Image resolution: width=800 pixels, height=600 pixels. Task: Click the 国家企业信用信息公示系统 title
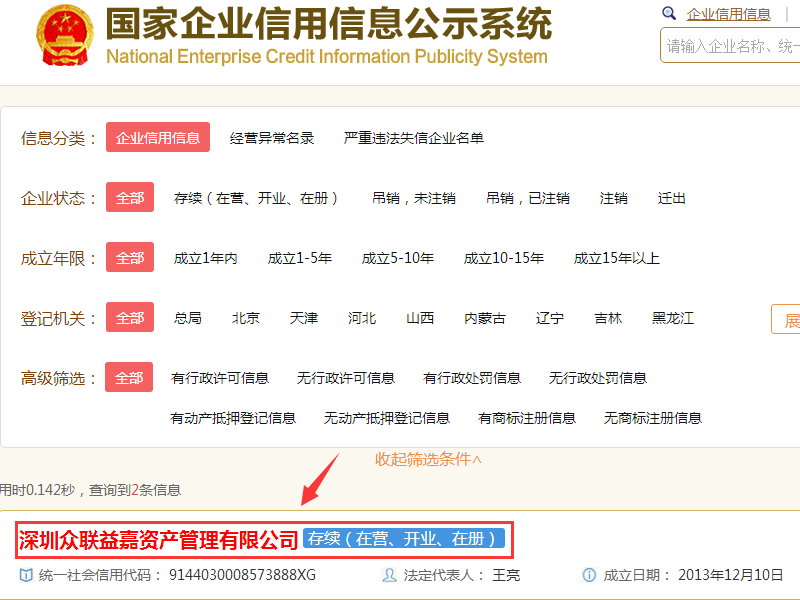tap(329, 23)
